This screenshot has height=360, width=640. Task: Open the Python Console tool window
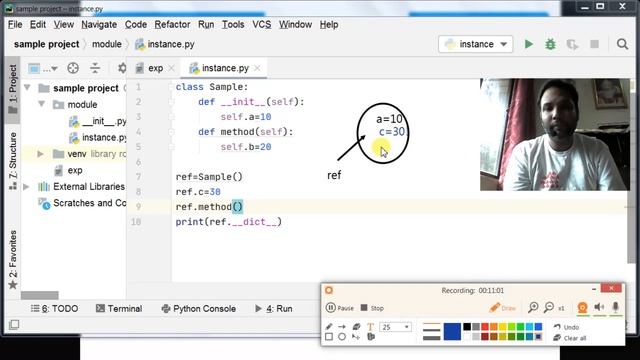click(x=199, y=309)
